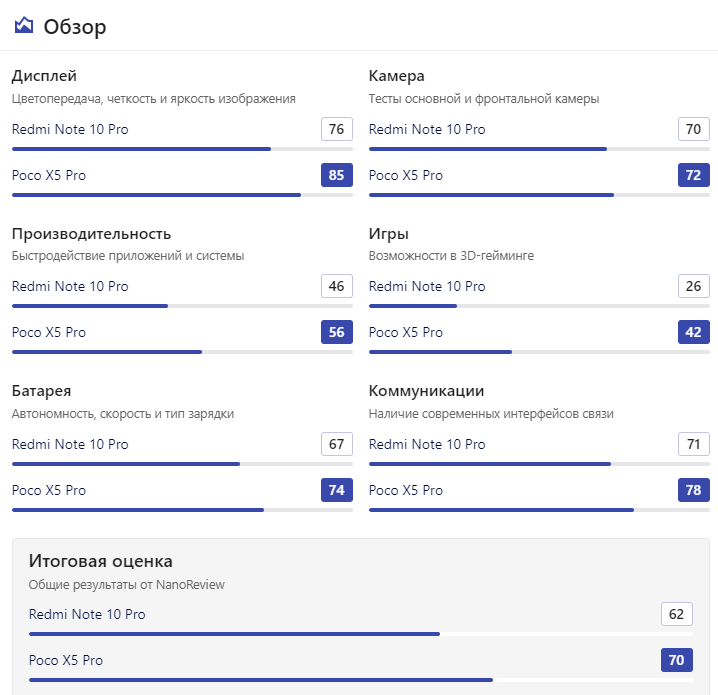Viewport: 718px width, 695px height.
Task: Click the Итоговая оценка heading
Action: [x=100, y=561]
